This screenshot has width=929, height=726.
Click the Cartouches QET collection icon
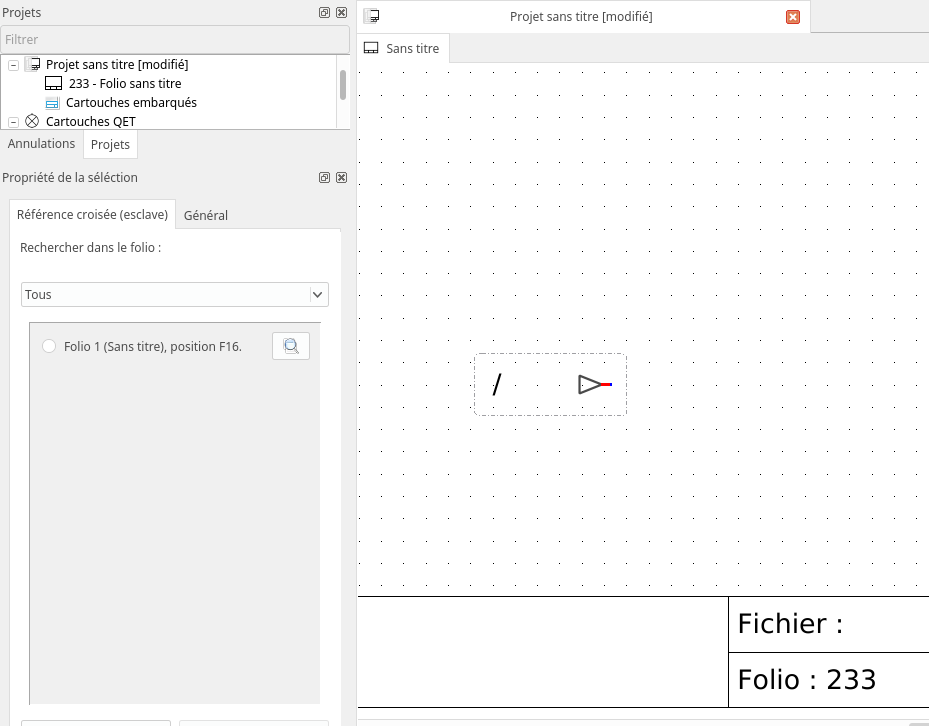[32, 121]
